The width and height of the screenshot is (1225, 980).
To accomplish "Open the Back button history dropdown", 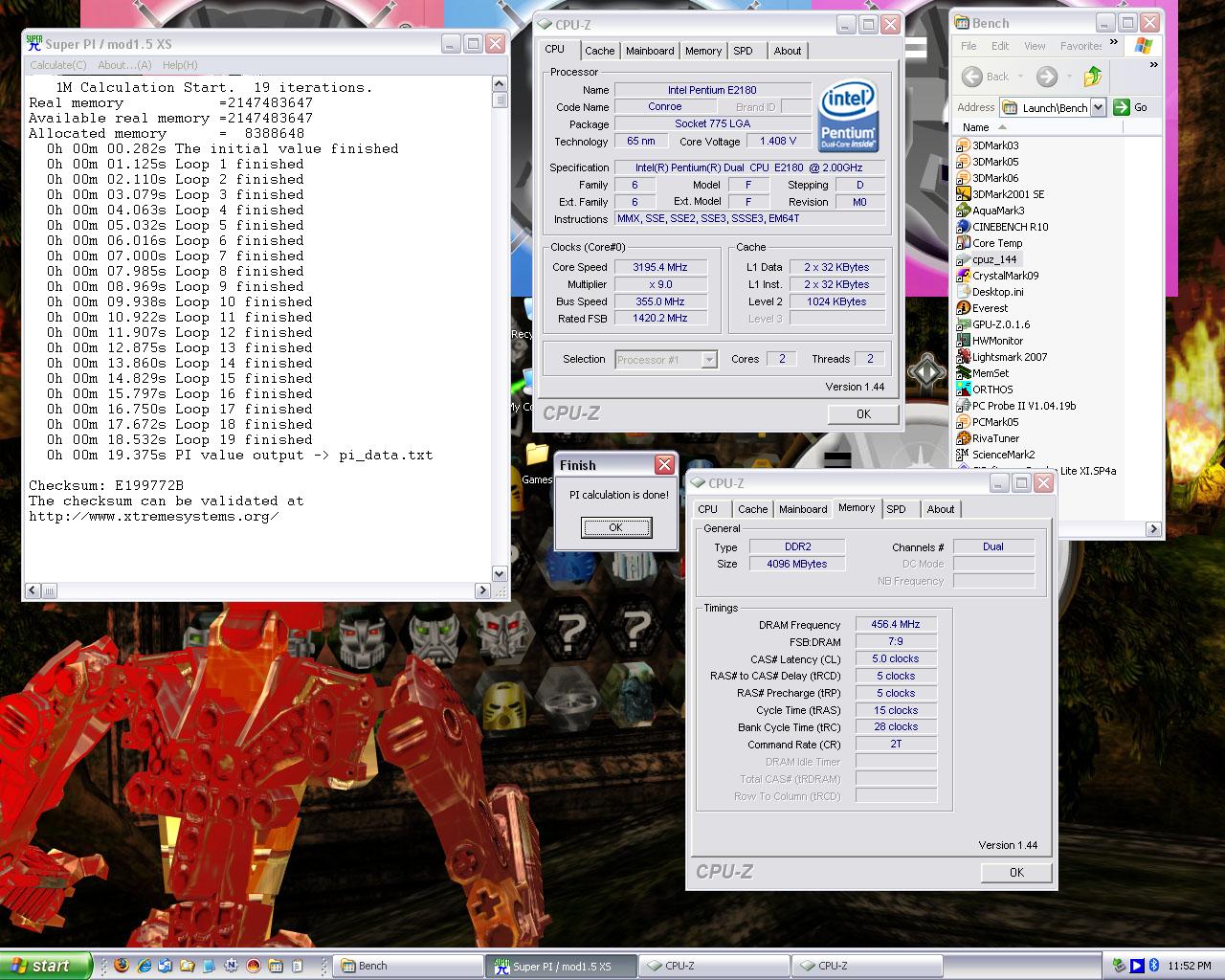I will 1021,77.
